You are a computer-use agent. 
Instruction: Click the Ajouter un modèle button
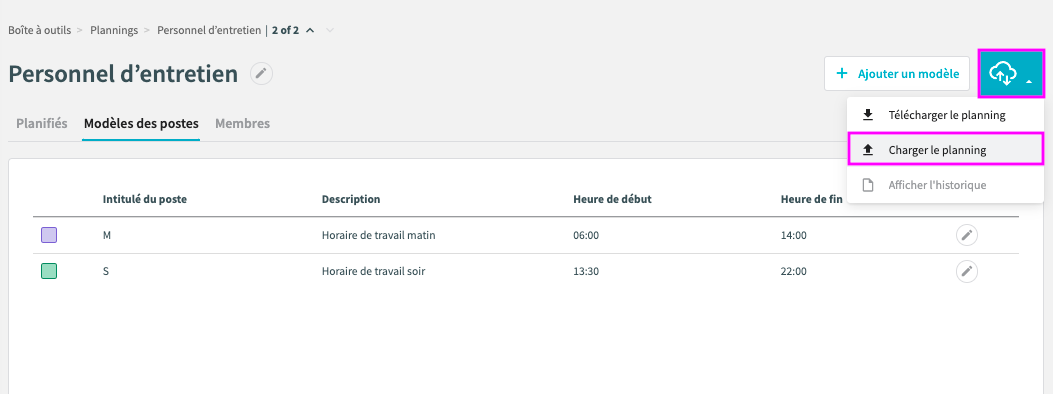pos(897,74)
